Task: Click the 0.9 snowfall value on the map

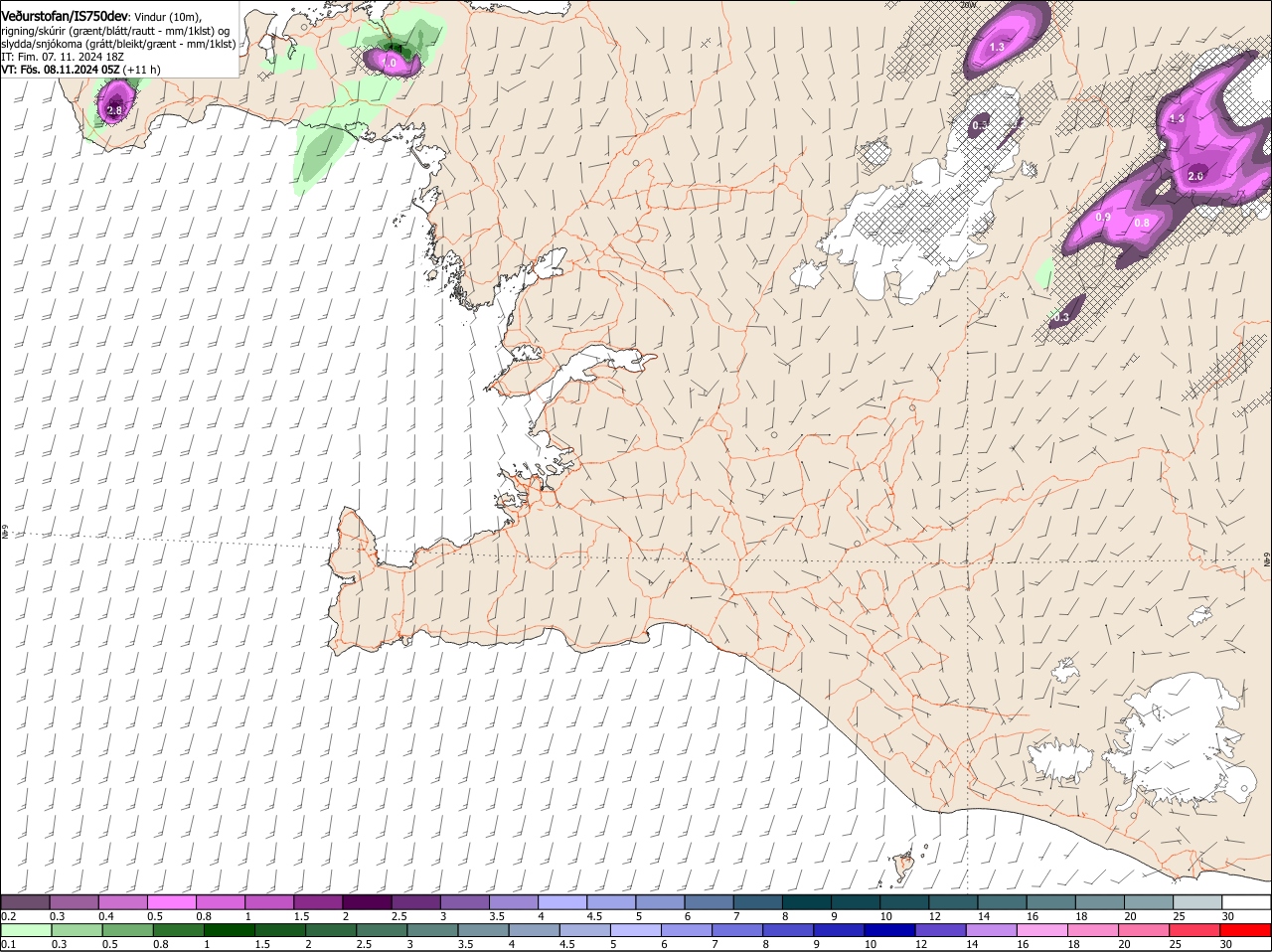Action: coord(1103,217)
